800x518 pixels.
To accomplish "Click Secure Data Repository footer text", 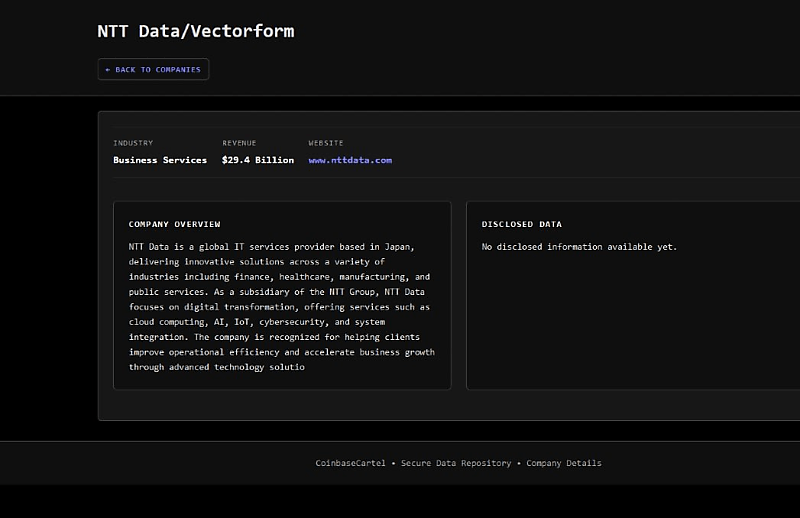I will click(x=456, y=463).
